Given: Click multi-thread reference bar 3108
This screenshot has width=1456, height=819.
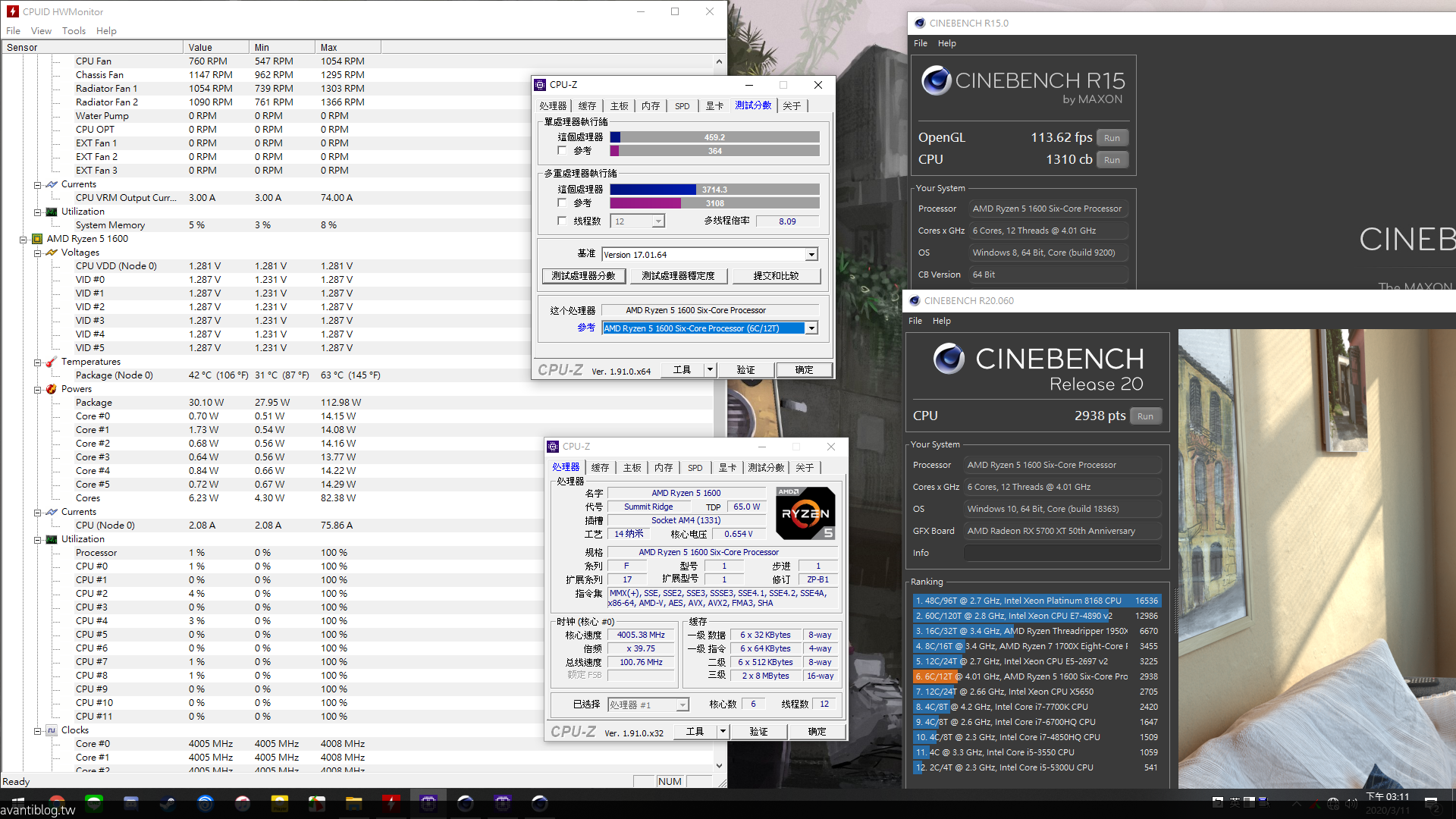Looking at the screenshot, I should click(714, 203).
